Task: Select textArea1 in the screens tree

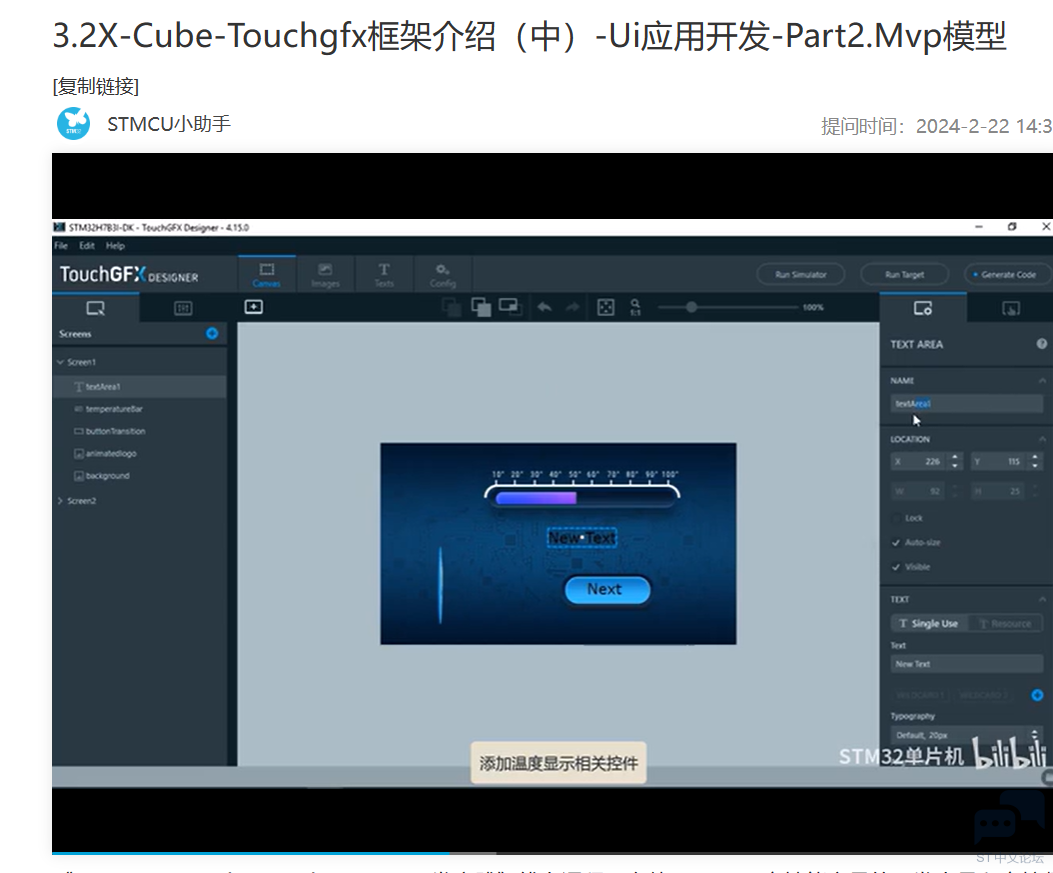Action: (140, 387)
